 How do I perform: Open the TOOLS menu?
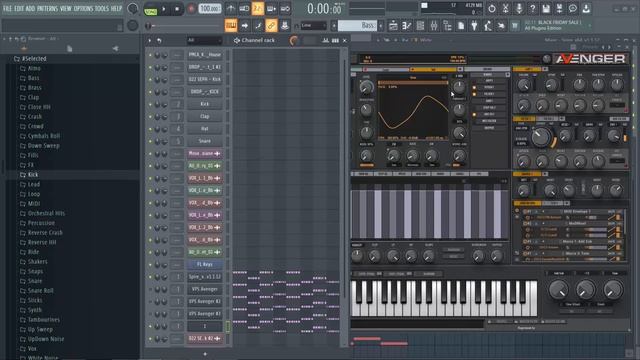pyautogui.click(x=102, y=8)
